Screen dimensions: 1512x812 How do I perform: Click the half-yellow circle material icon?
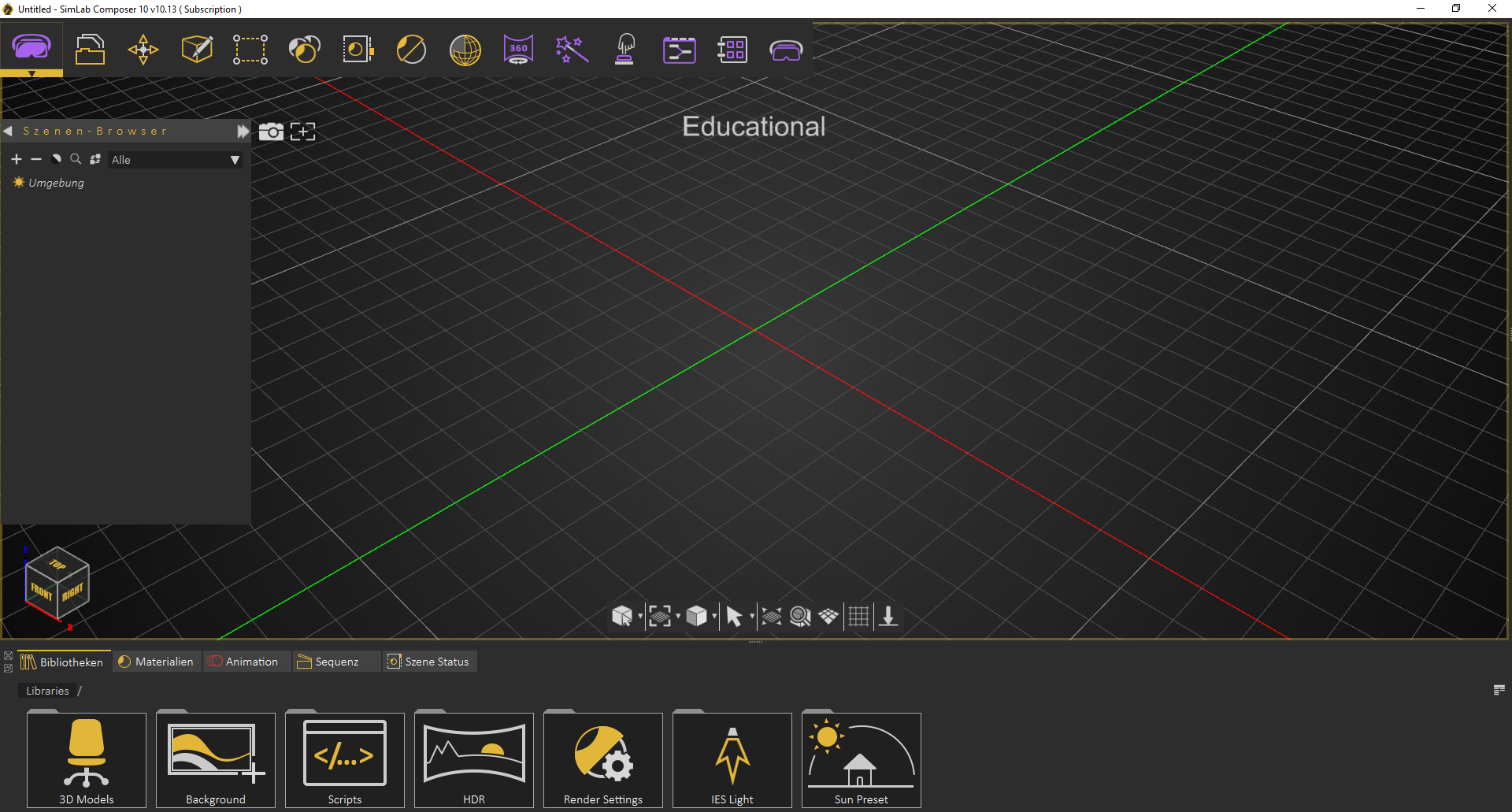[411, 50]
